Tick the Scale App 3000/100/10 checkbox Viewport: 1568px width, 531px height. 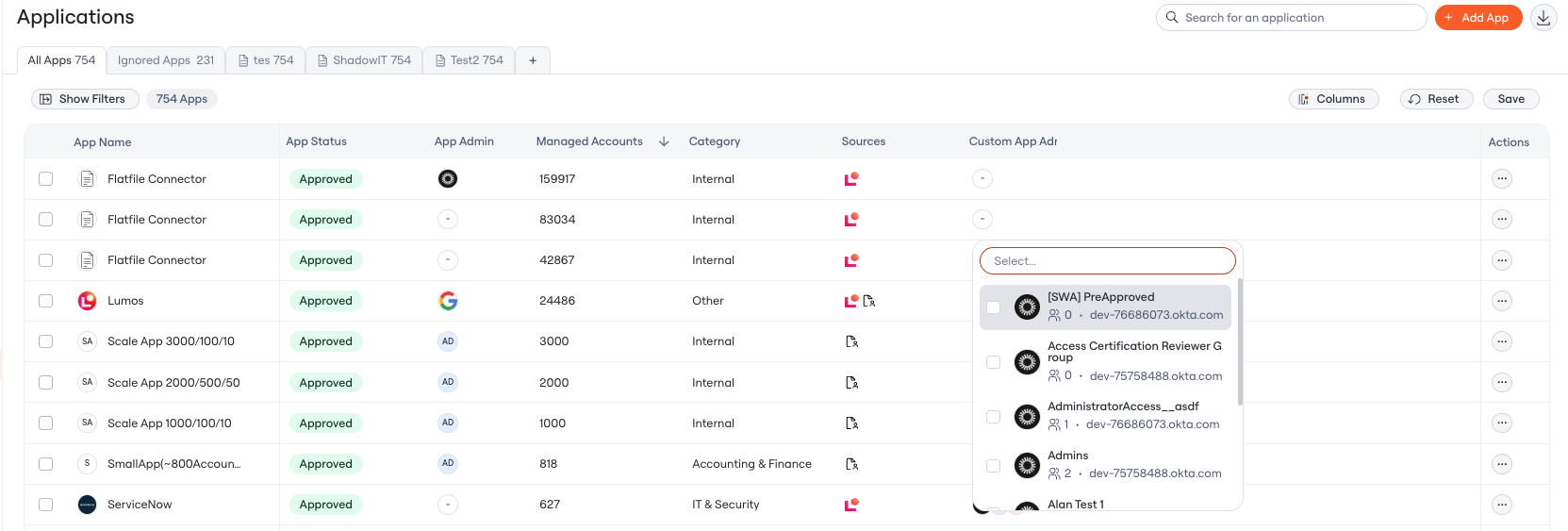pyautogui.click(x=45, y=341)
